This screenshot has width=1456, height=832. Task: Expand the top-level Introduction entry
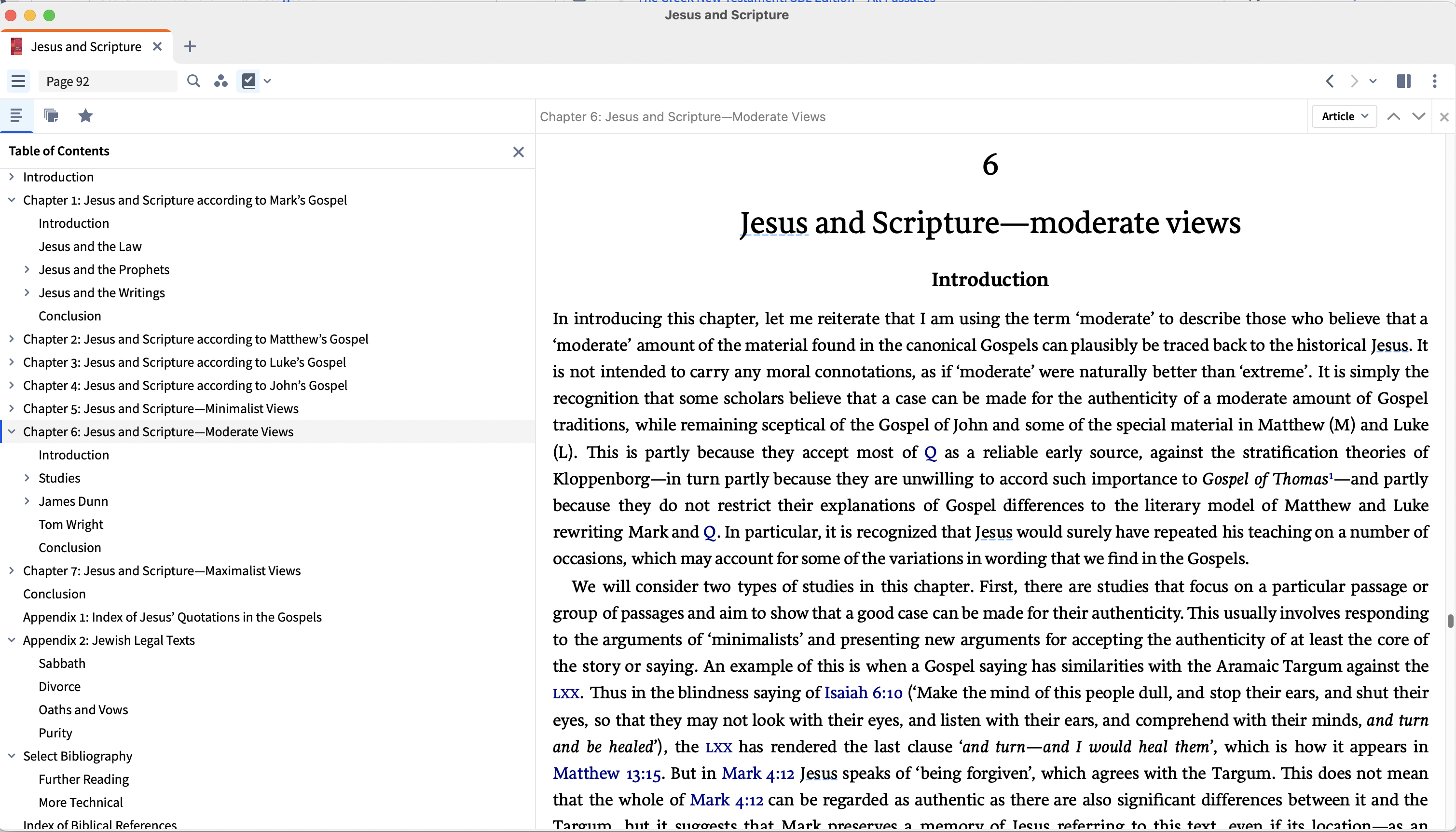(x=12, y=177)
